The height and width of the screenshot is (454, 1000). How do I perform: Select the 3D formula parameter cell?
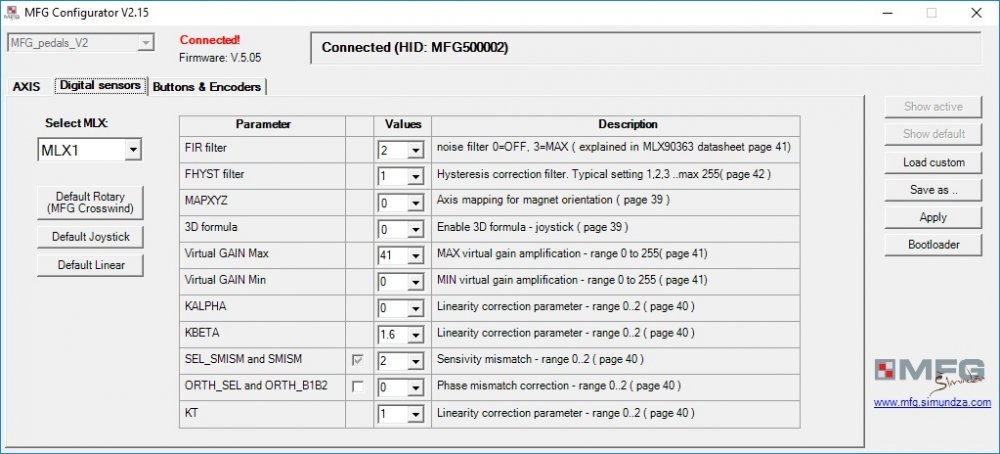[263, 228]
